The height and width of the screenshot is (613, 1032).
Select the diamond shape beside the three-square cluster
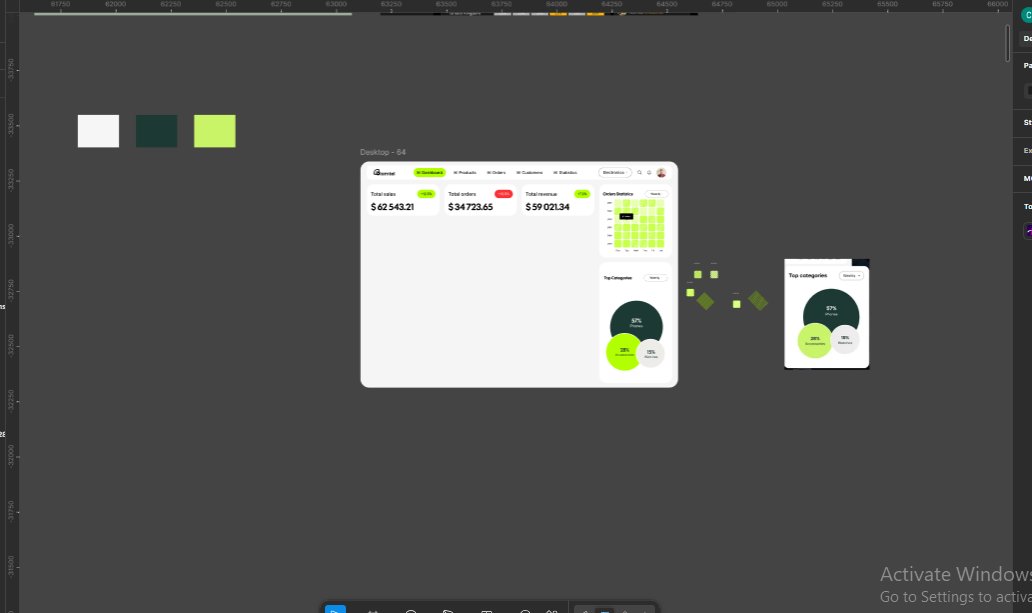[x=706, y=301]
